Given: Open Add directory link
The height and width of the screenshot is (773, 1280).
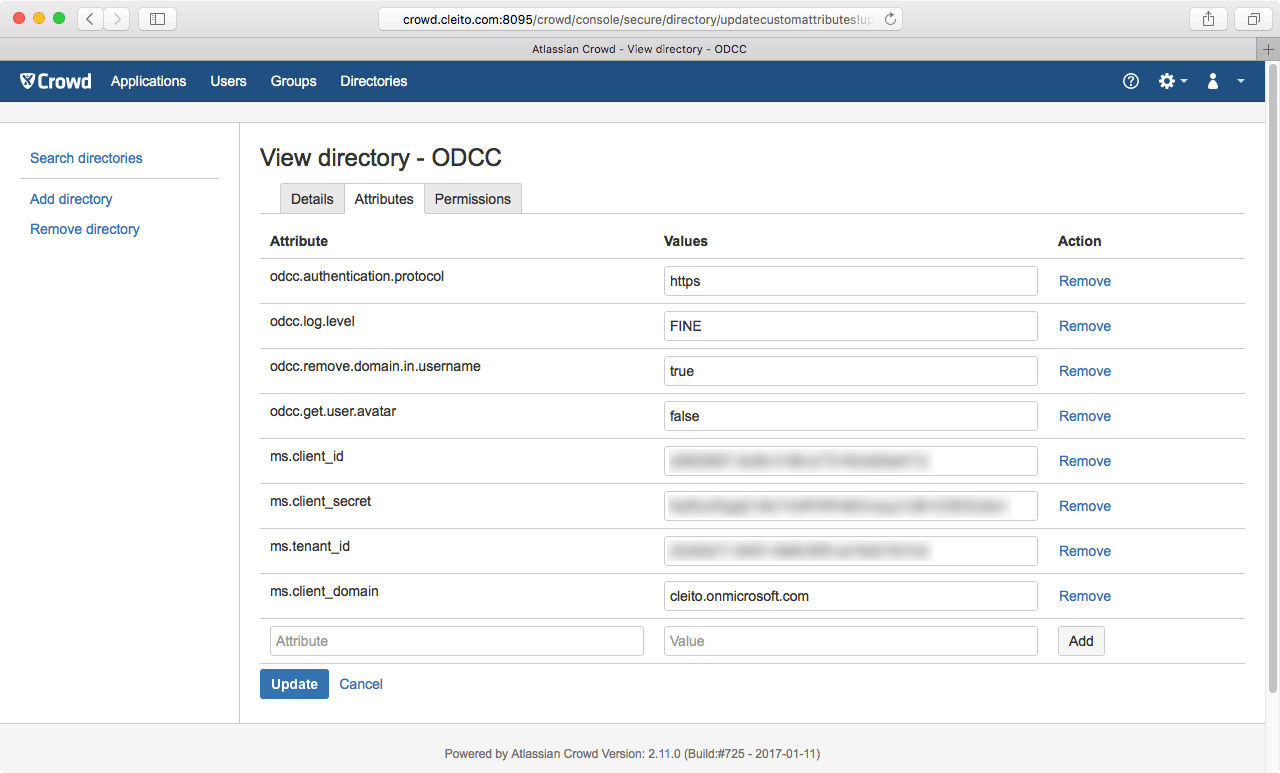Looking at the screenshot, I should coord(71,199).
